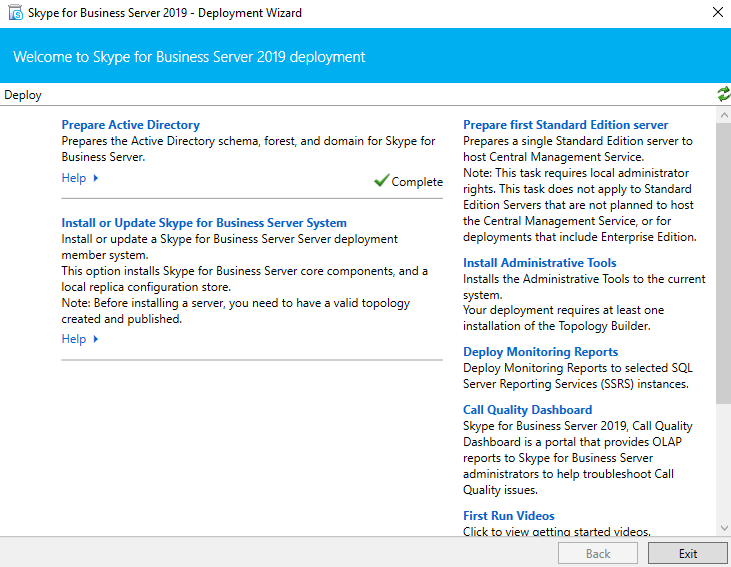Click the text 'Deploy Monitoring Reports to selected SQL'
731x567 pixels.
[578, 368]
